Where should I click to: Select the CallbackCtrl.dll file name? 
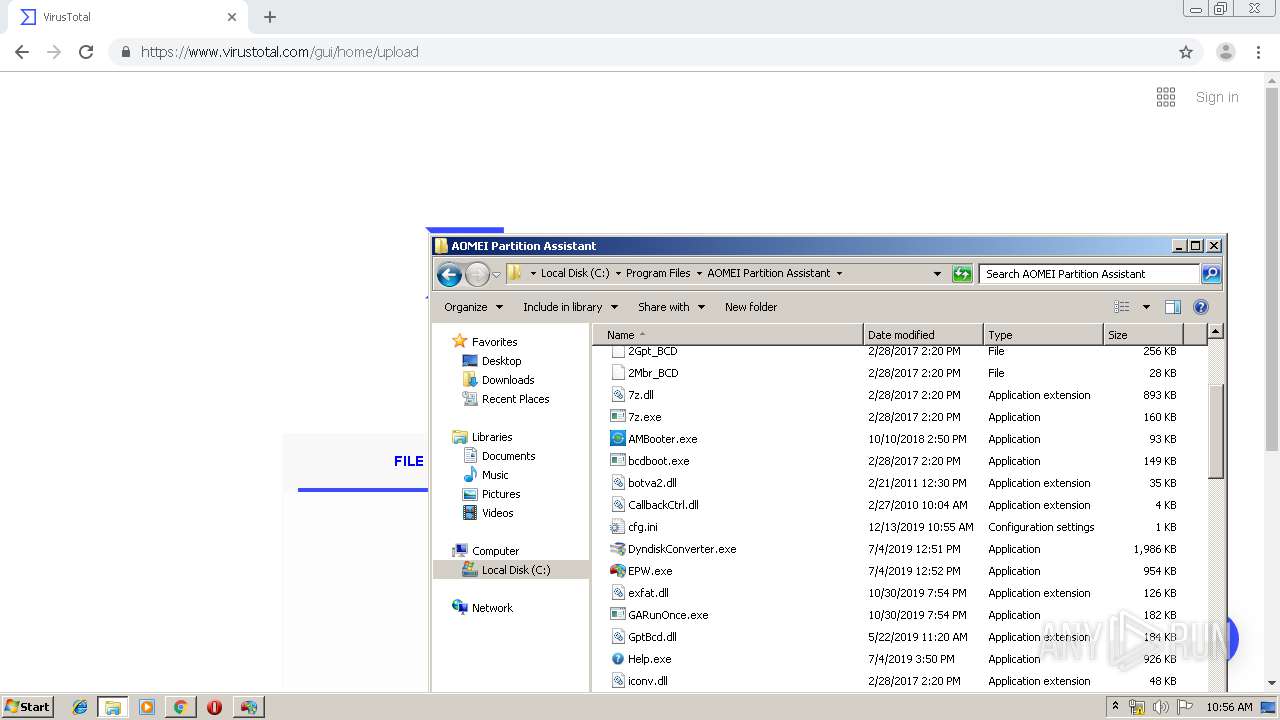(x=663, y=505)
